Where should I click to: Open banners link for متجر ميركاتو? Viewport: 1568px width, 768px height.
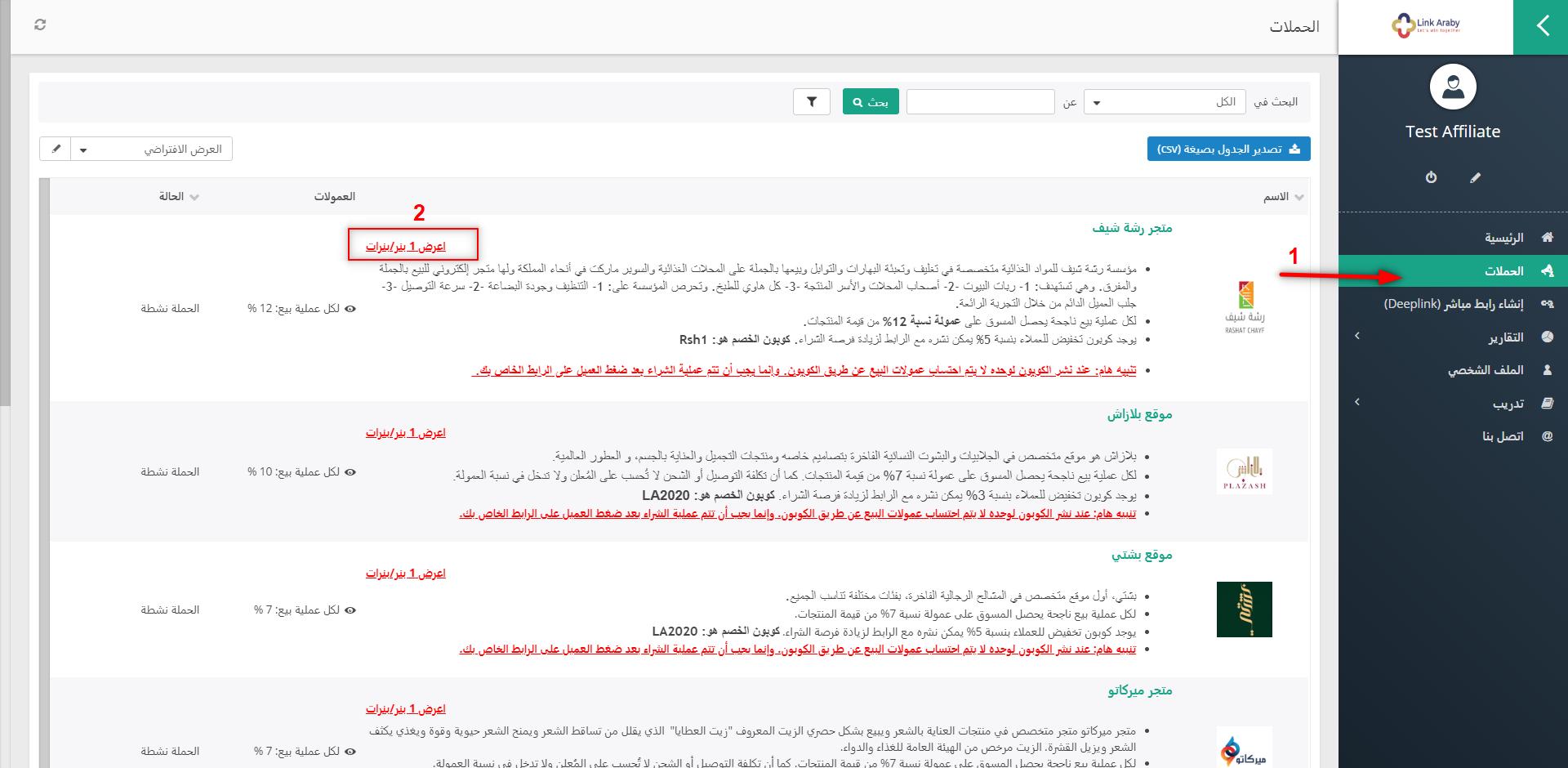click(406, 709)
